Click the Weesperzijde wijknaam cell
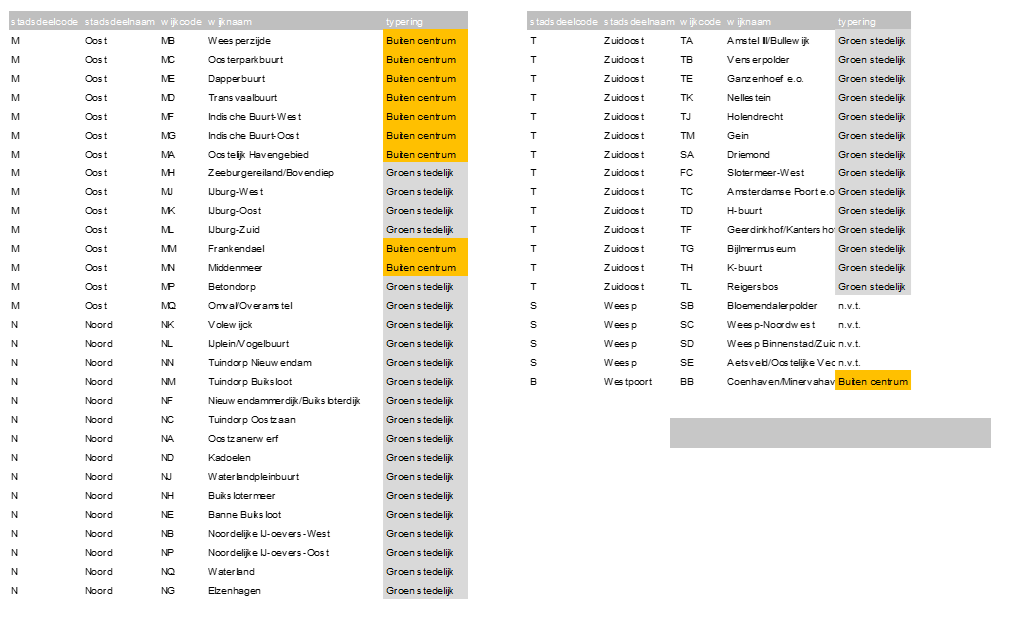The height and width of the screenshot is (640, 1010). pos(239,41)
